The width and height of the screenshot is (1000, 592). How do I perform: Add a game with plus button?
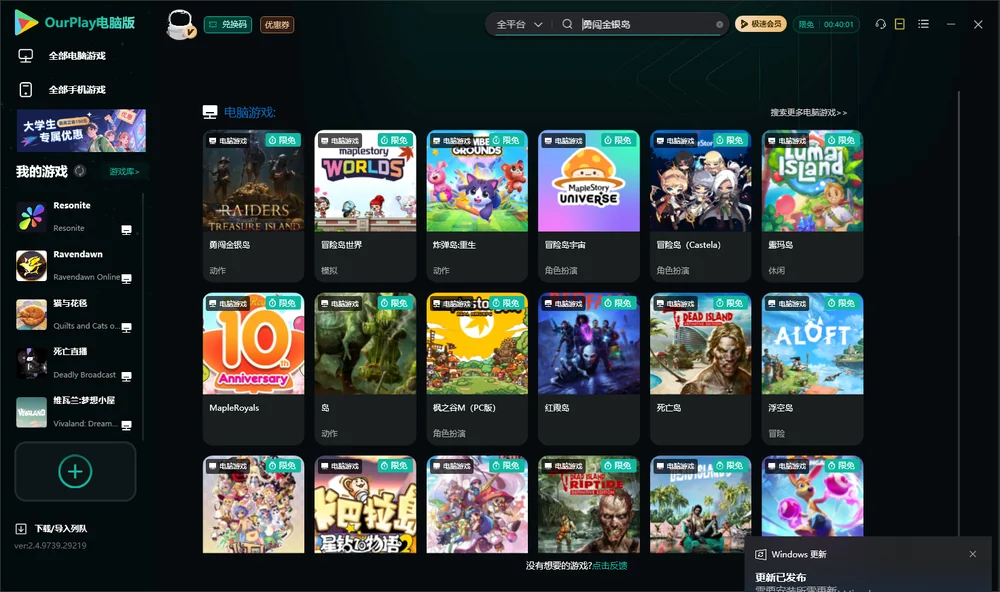pyautogui.click(x=75, y=471)
